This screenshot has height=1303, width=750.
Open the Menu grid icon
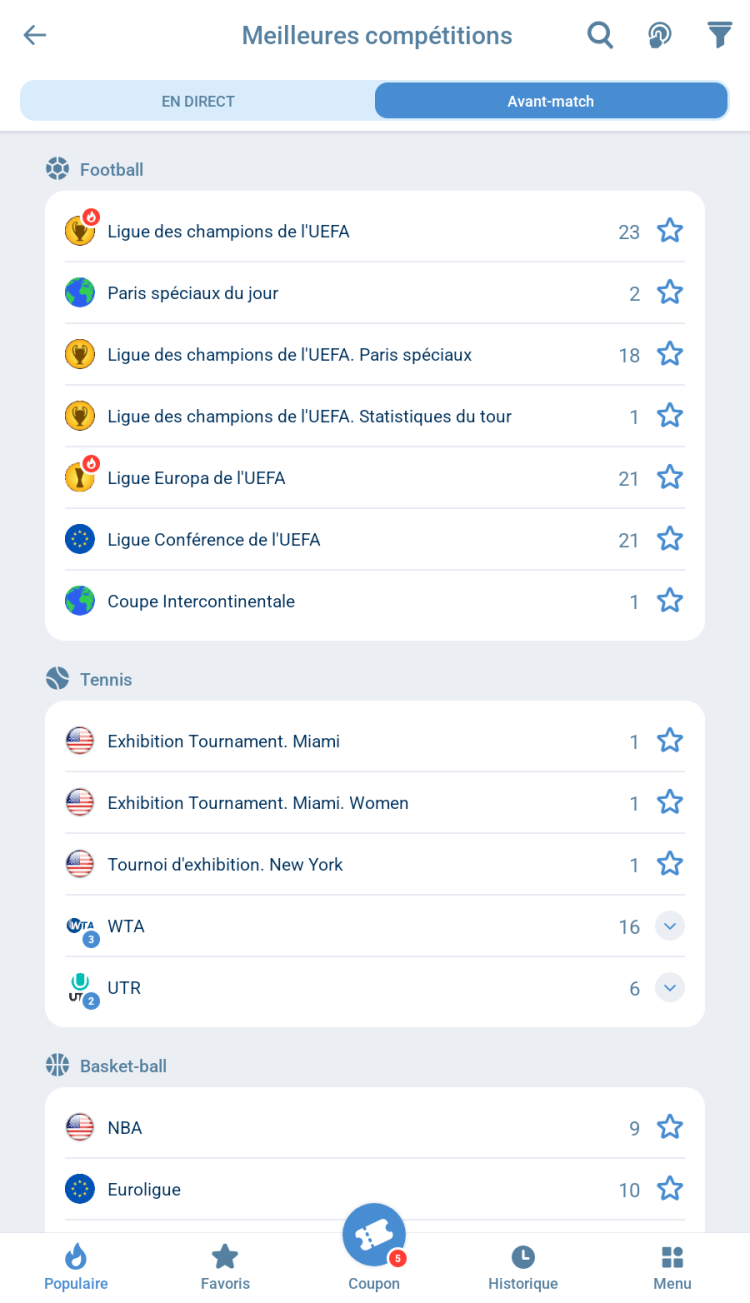(672, 1257)
